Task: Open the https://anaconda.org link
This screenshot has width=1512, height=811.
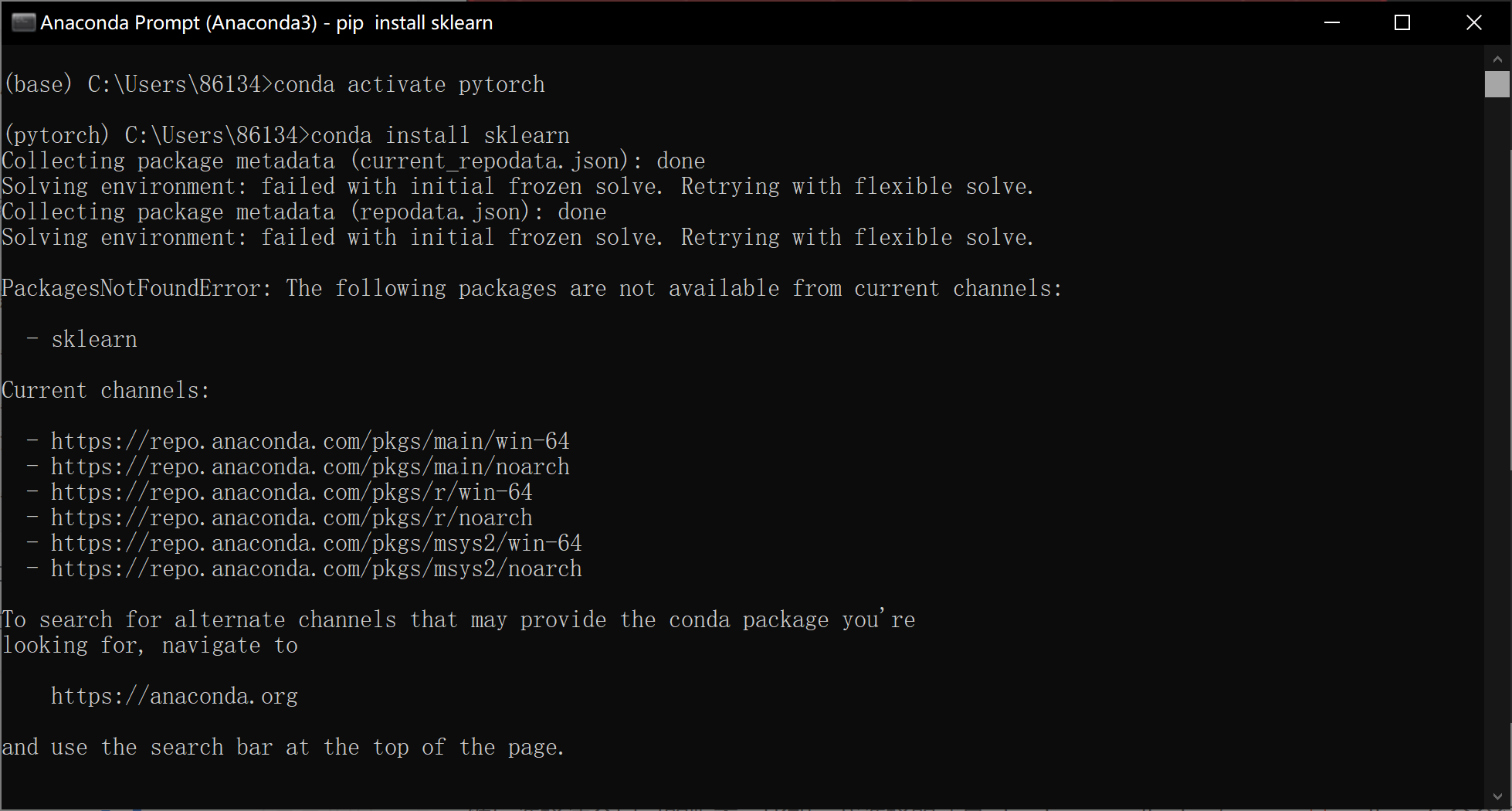Action: (174, 695)
